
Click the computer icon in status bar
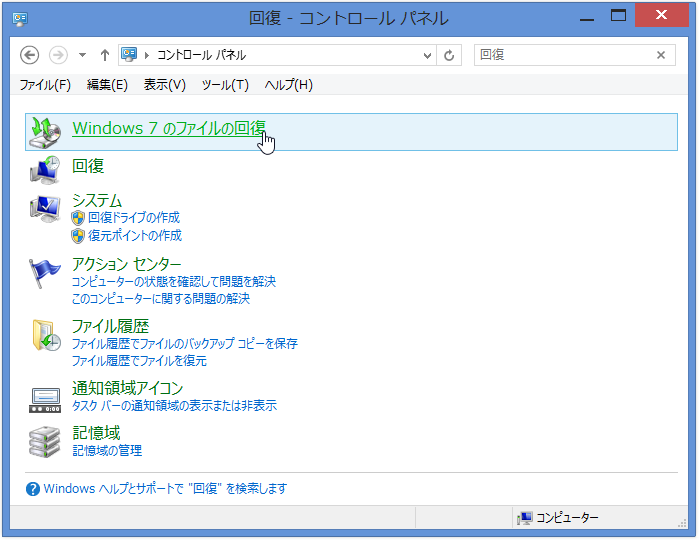pyautogui.click(x=525, y=518)
